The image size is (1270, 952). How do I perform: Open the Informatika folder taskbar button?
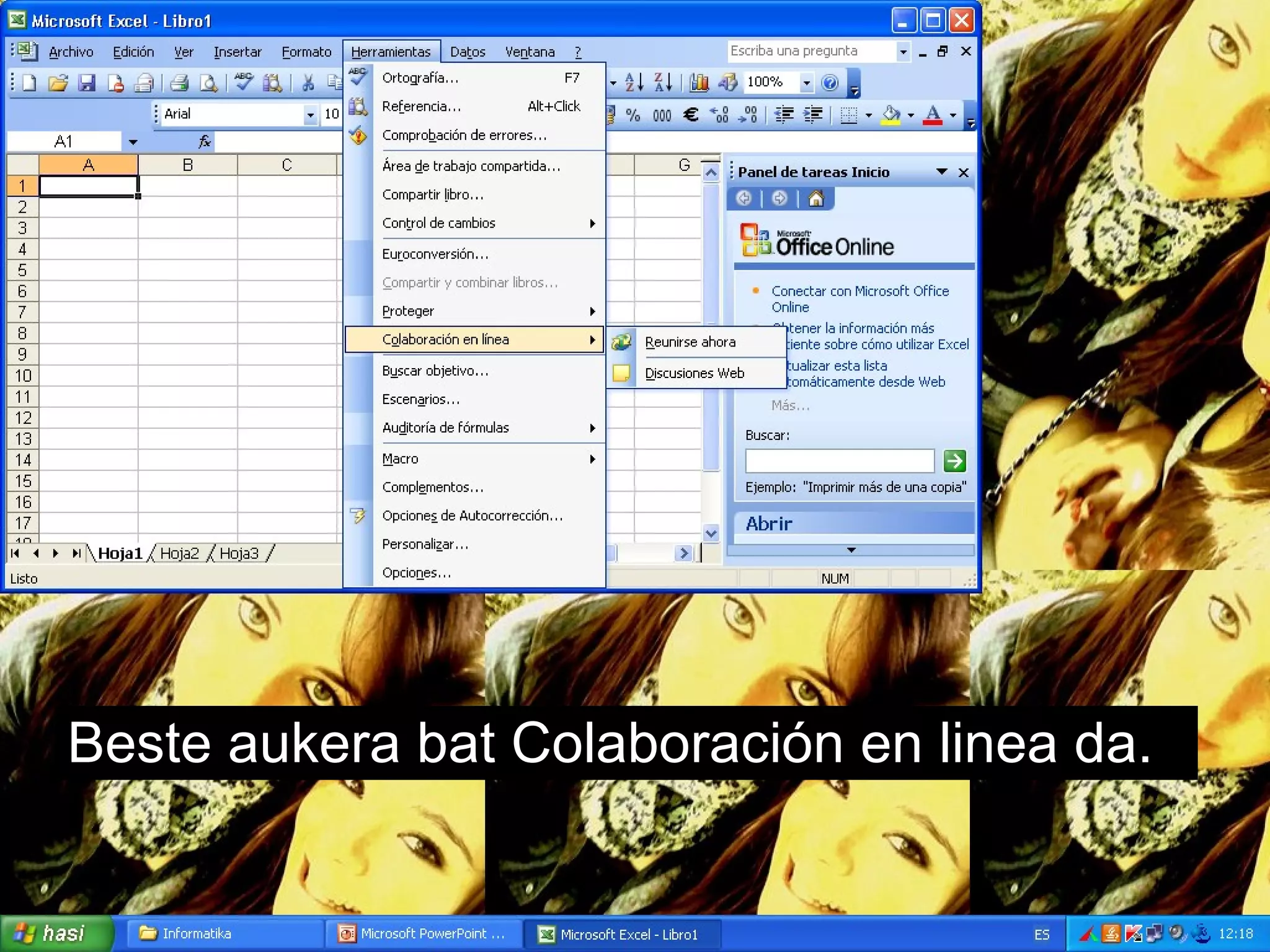coord(224,933)
